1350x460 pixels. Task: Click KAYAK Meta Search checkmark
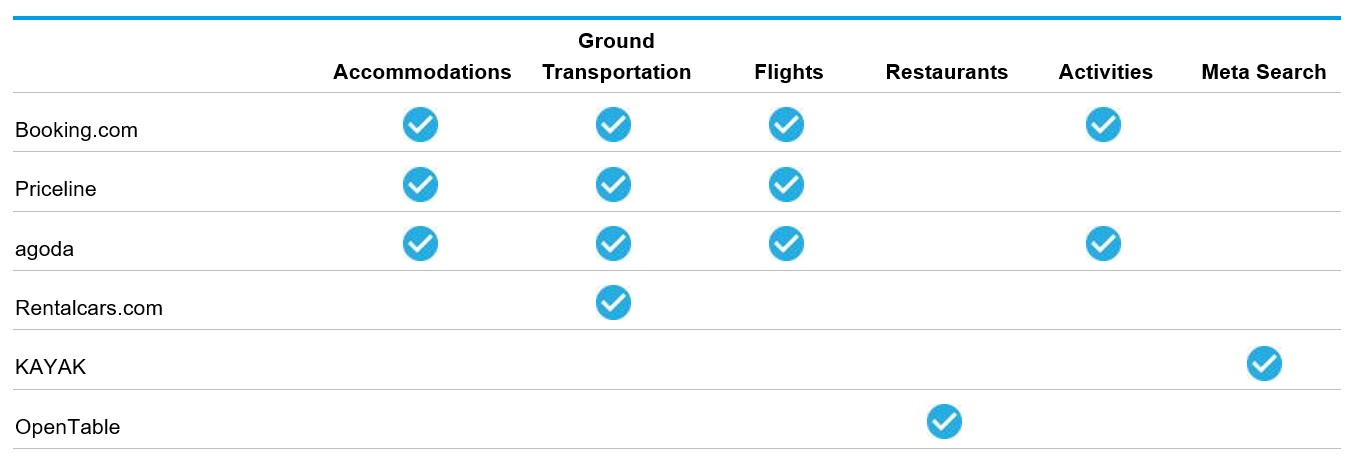click(x=1264, y=363)
